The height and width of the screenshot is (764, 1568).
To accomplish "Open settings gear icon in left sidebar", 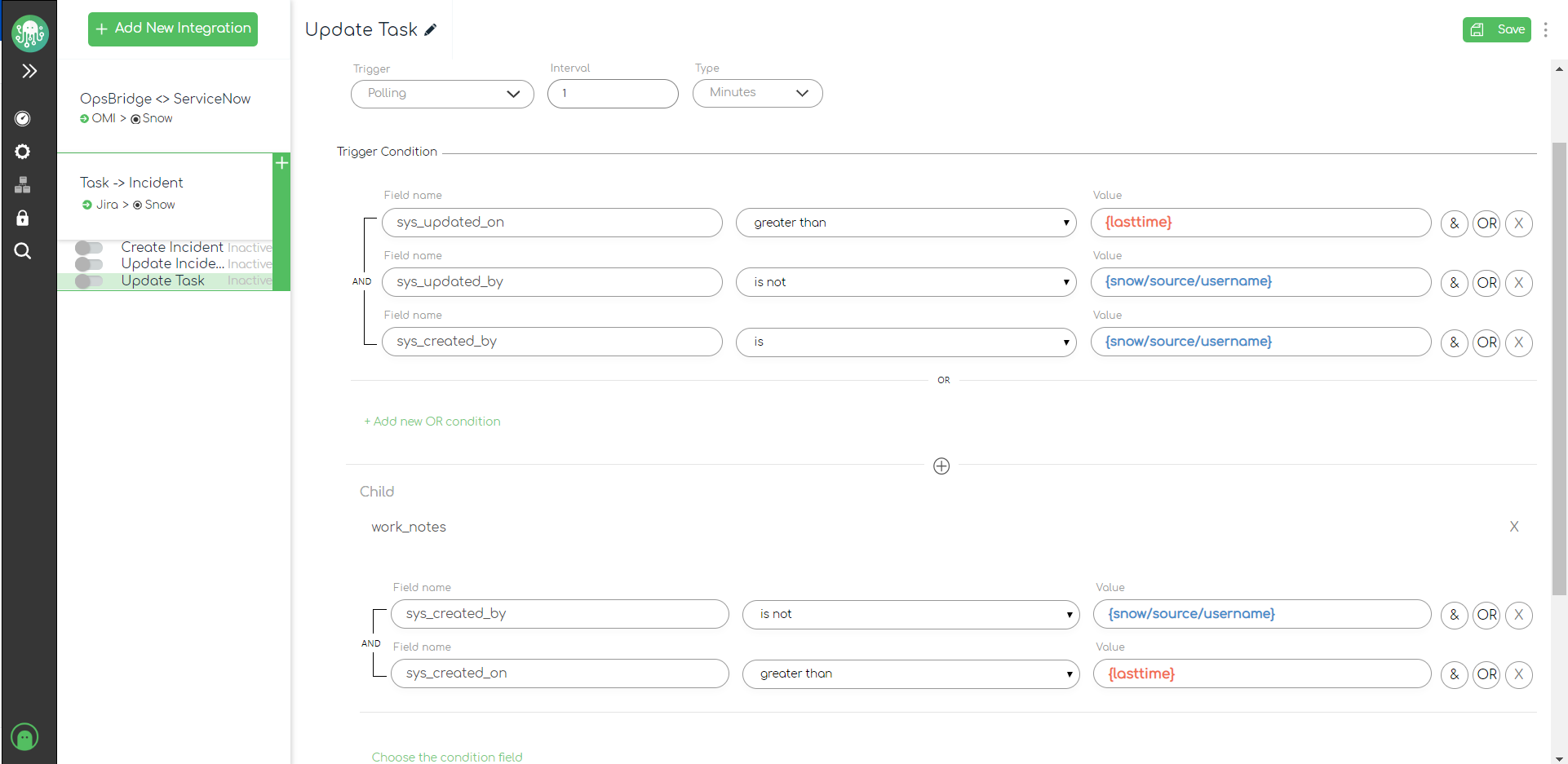I will [x=23, y=152].
